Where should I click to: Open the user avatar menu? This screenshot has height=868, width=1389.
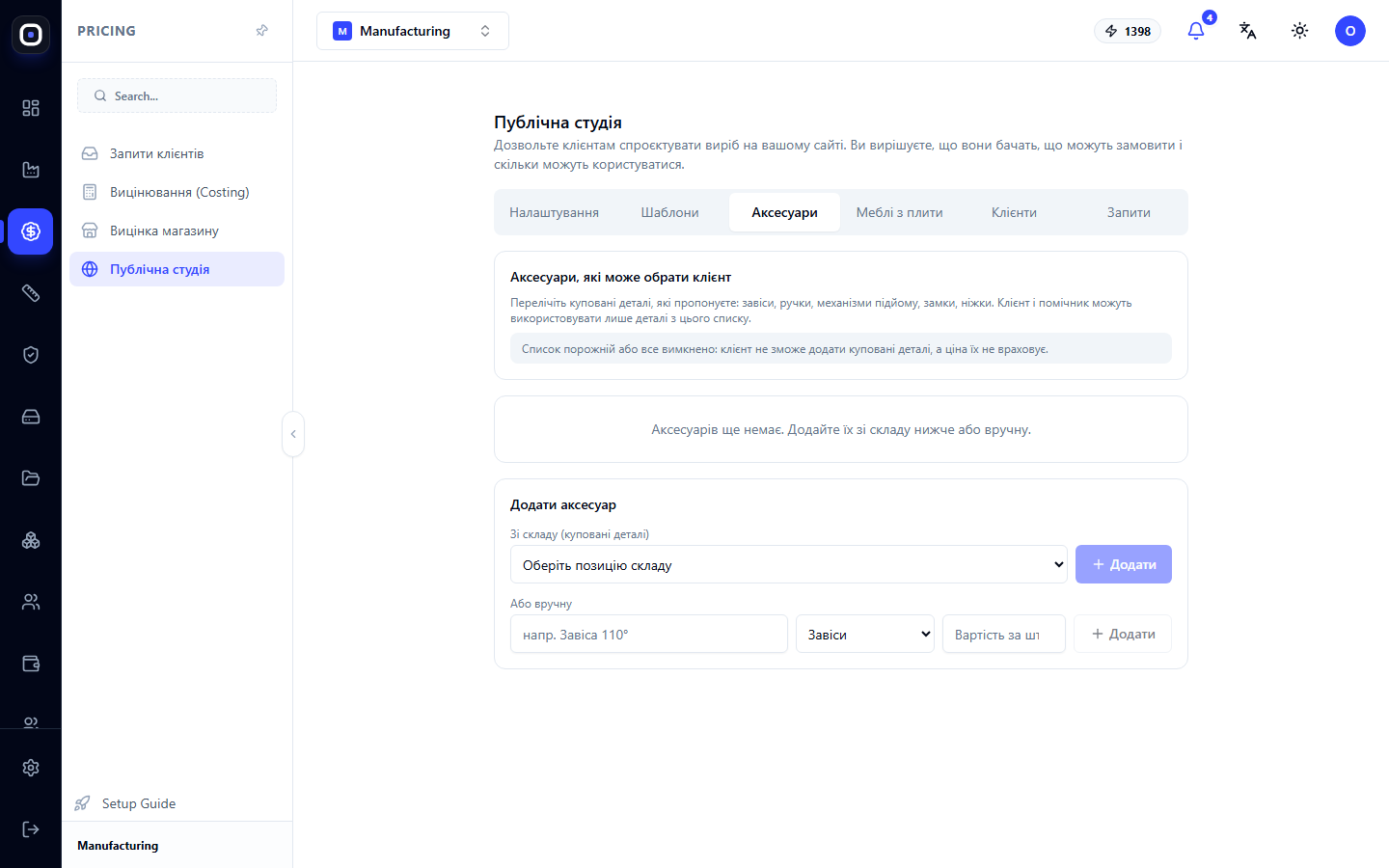(1350, 31)
